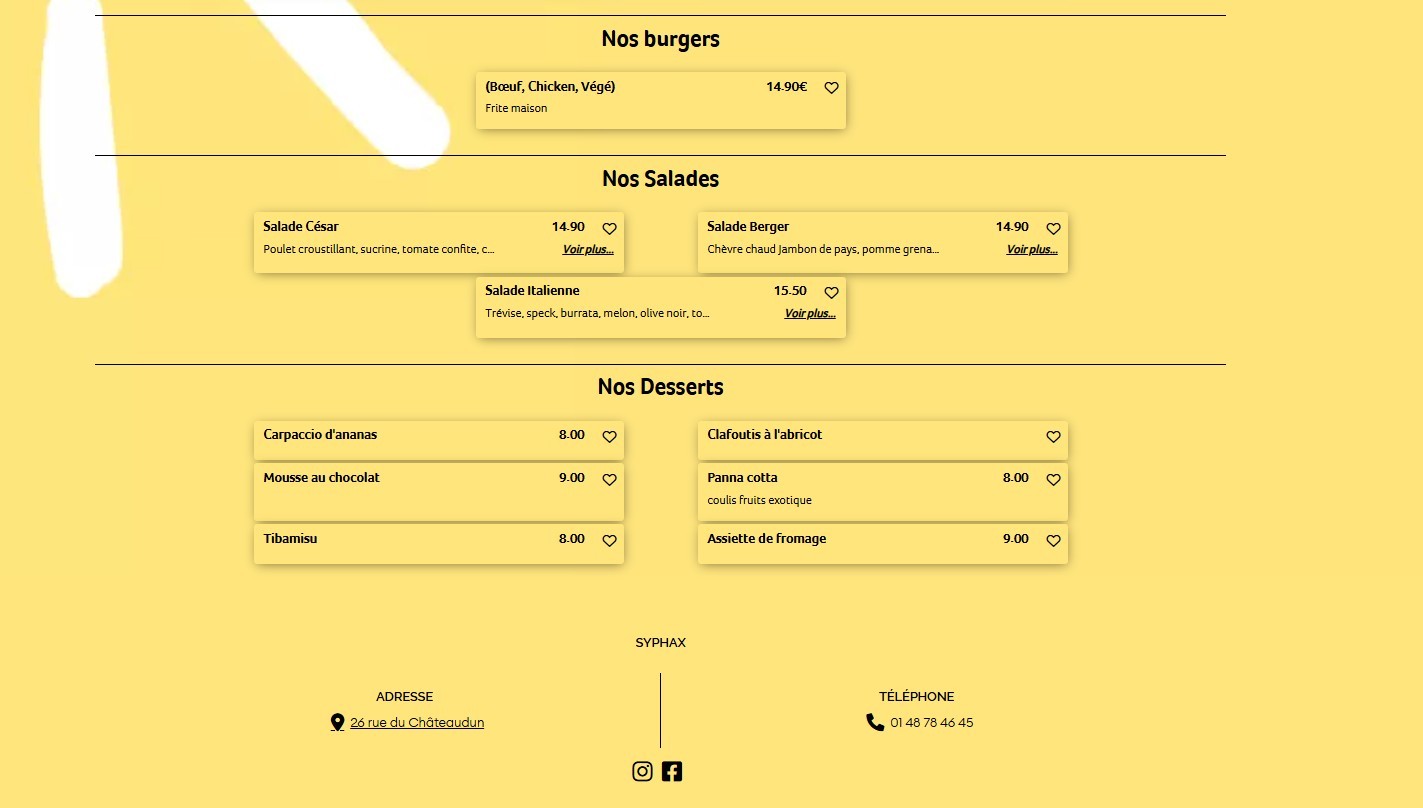The width and height of the screenshot is (1423, 808).
Task: Click the Trévise, speck, burrata description
Action: coord(597,314)
